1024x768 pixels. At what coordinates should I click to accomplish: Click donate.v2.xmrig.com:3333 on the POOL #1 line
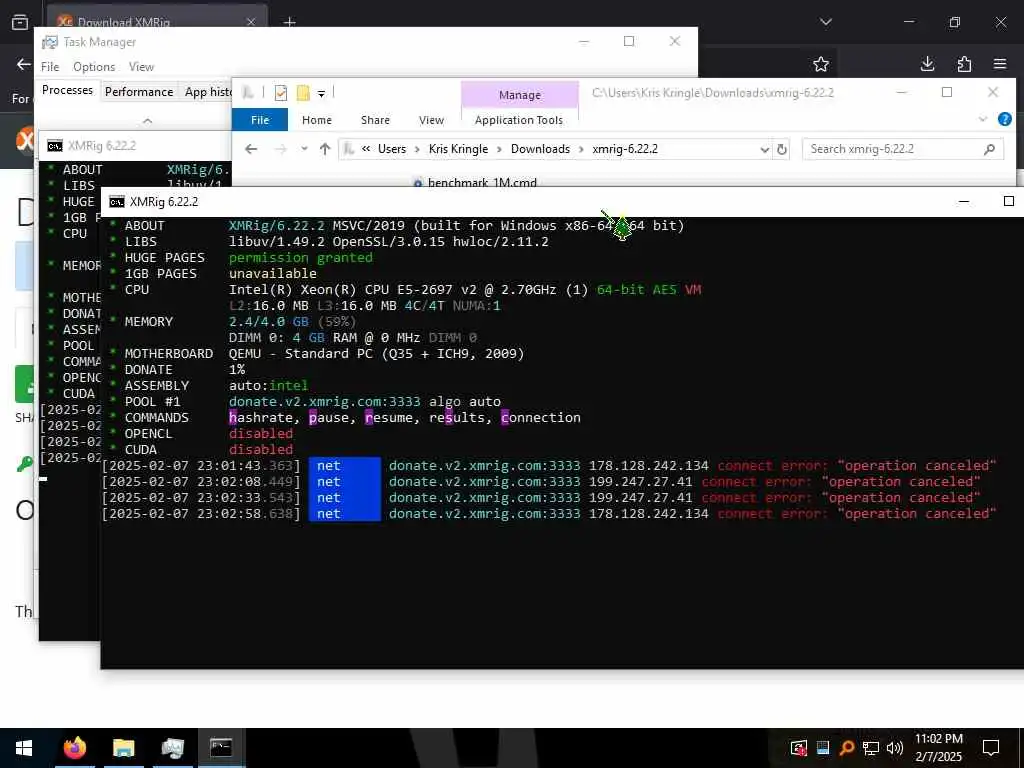click(325, 402)
